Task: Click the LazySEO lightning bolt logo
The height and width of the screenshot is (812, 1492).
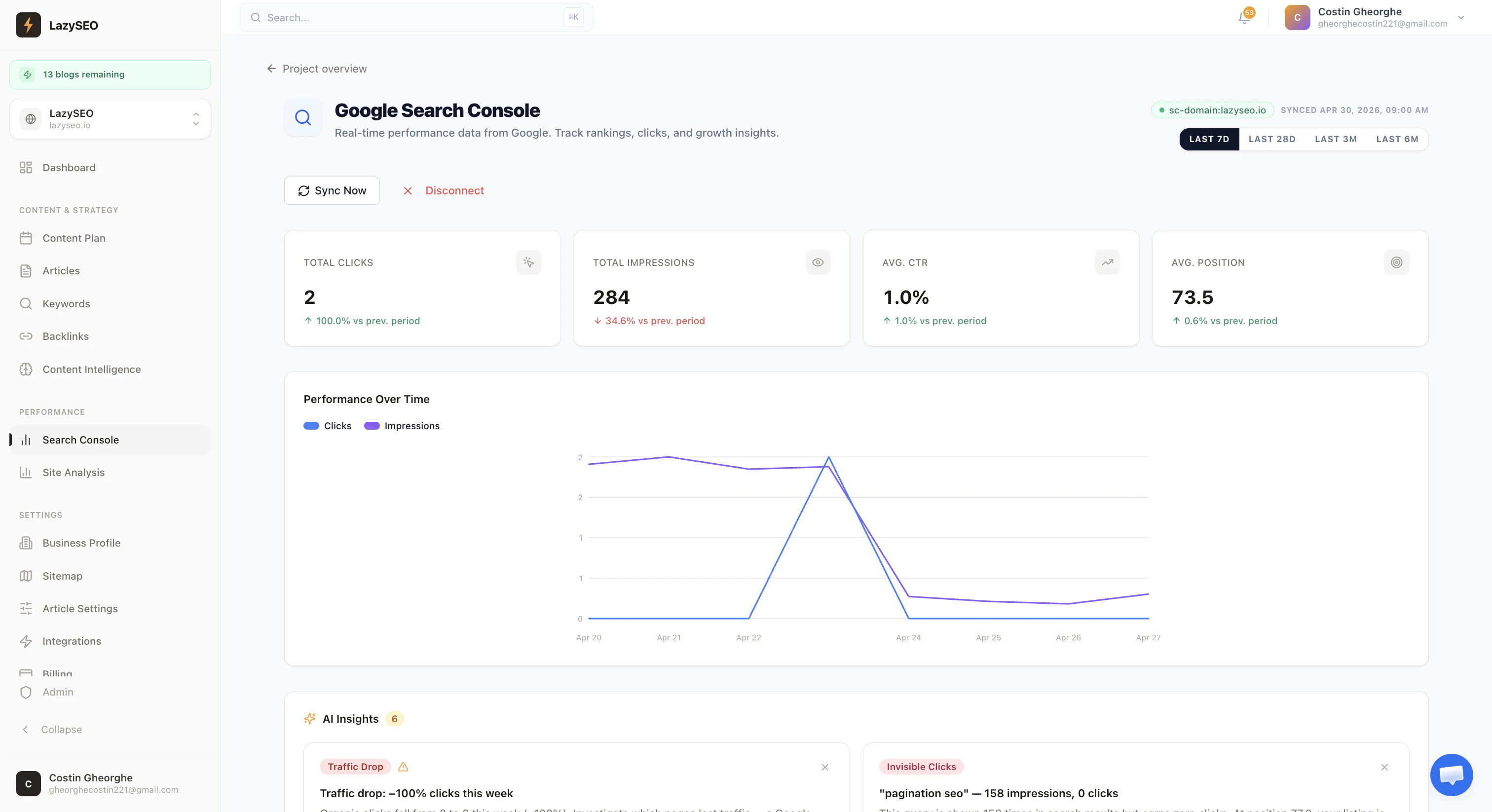Action: point(28,25)
